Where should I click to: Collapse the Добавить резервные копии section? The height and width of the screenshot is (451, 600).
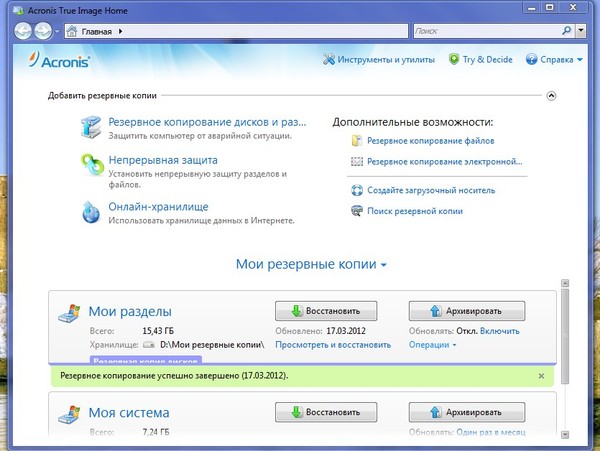(x=551, y=96)
